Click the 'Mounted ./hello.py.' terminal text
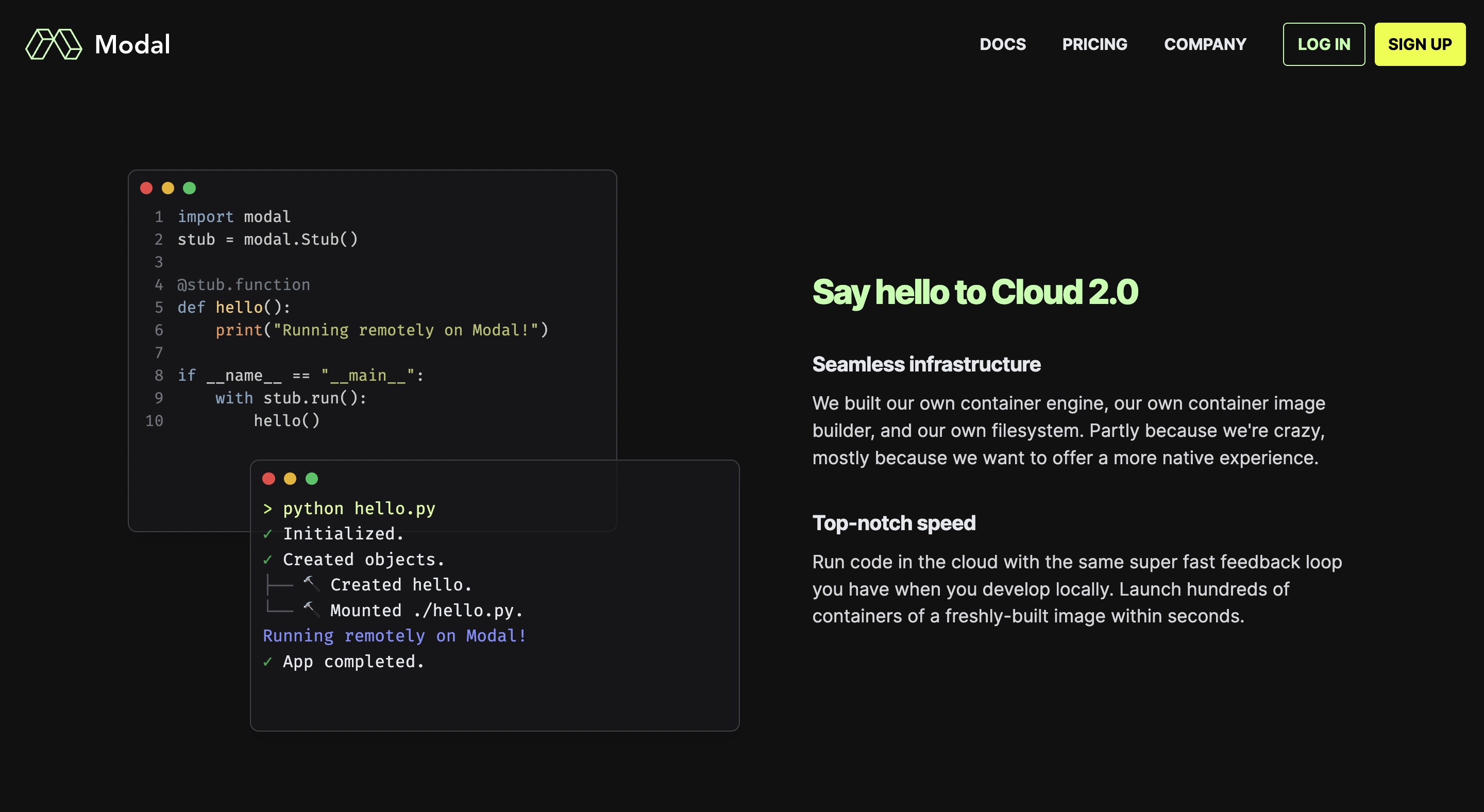Screen dimensions: 1484x812 (426, 611)
